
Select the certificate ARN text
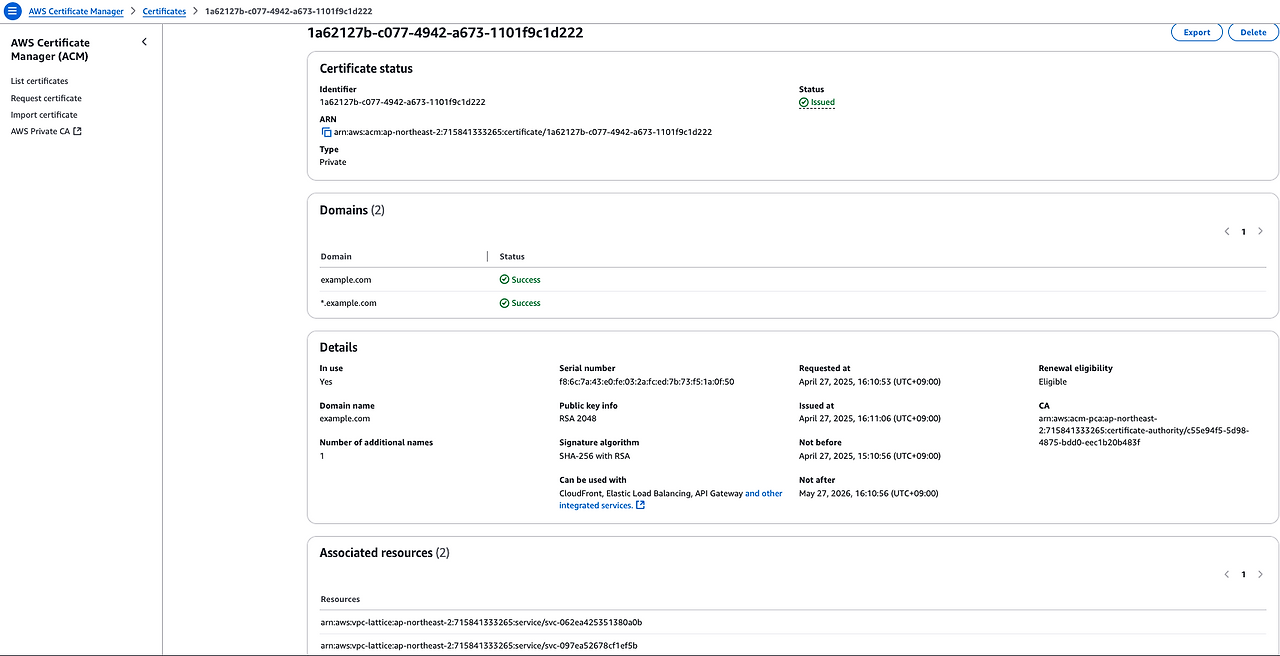click(523, 132)
